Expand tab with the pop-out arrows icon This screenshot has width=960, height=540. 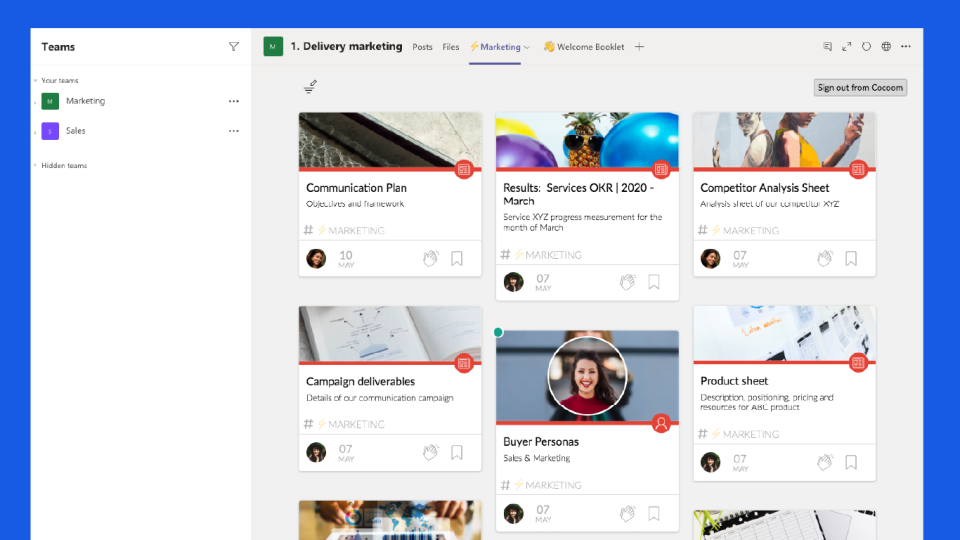pyautogui.click(x=847, y=47)
